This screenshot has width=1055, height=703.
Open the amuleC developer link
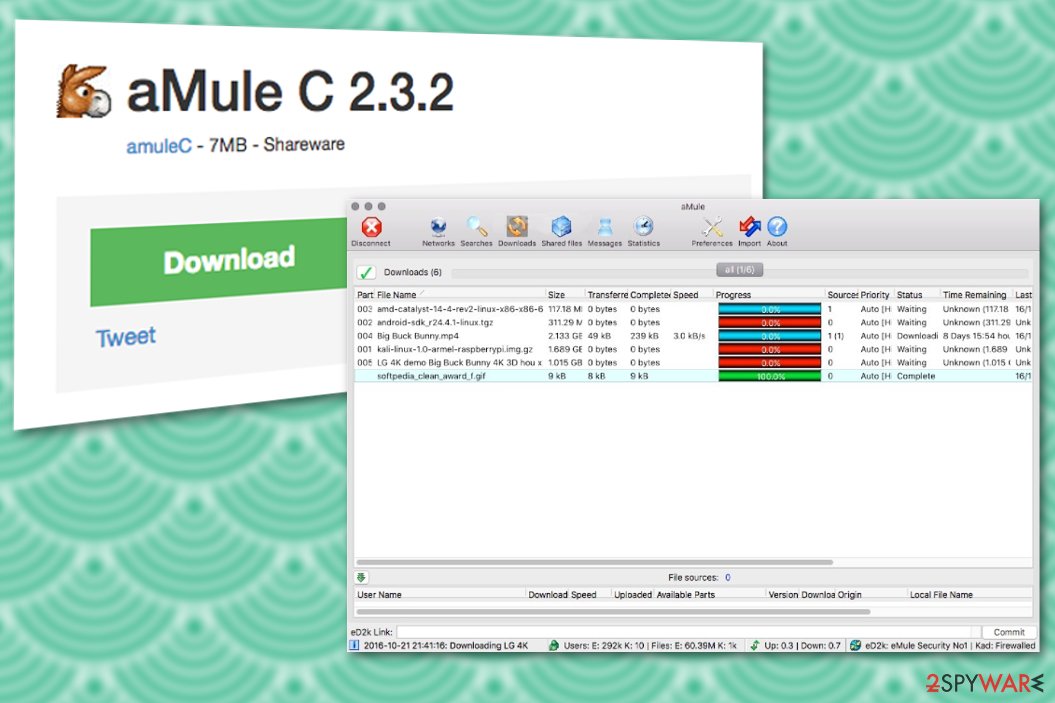(x=158, y=146)
